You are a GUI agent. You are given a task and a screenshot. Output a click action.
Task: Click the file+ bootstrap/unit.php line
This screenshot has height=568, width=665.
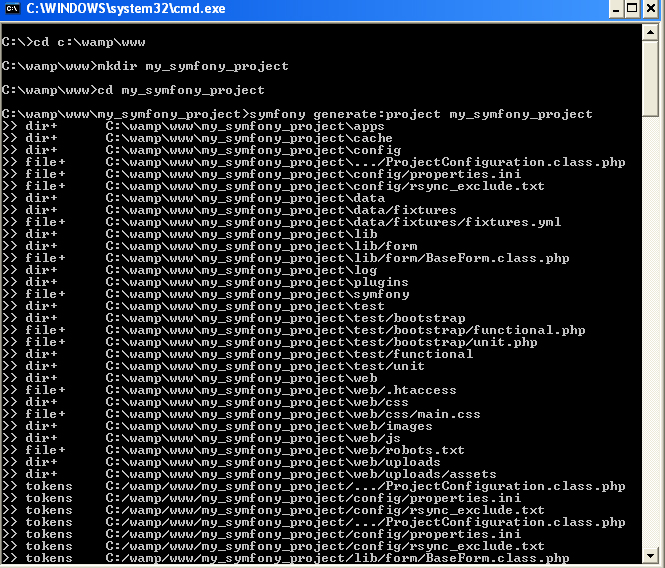[x=270, y=342]
